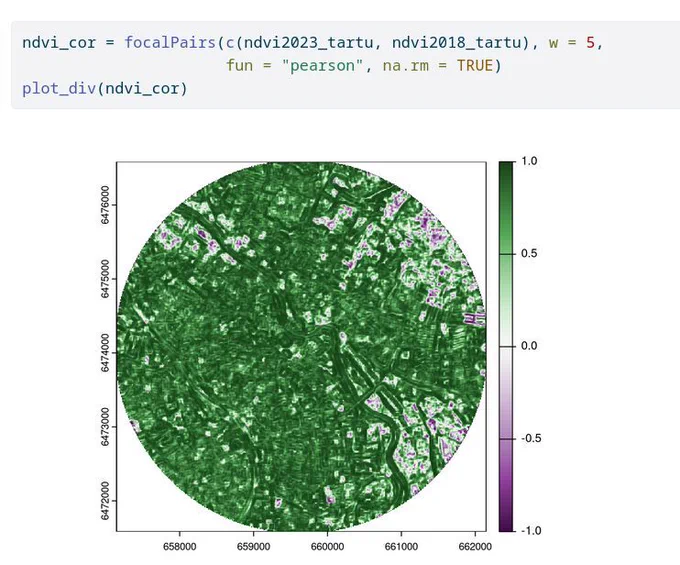Viewport: 680px width, 565px height.
Task: Select the ndvi2018_tartu argument in code
Action: coord(457,43)
